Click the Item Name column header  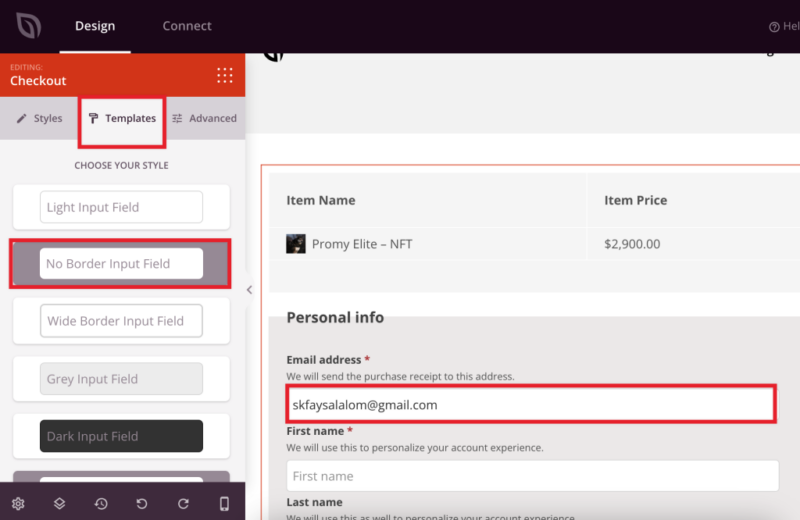321,200
